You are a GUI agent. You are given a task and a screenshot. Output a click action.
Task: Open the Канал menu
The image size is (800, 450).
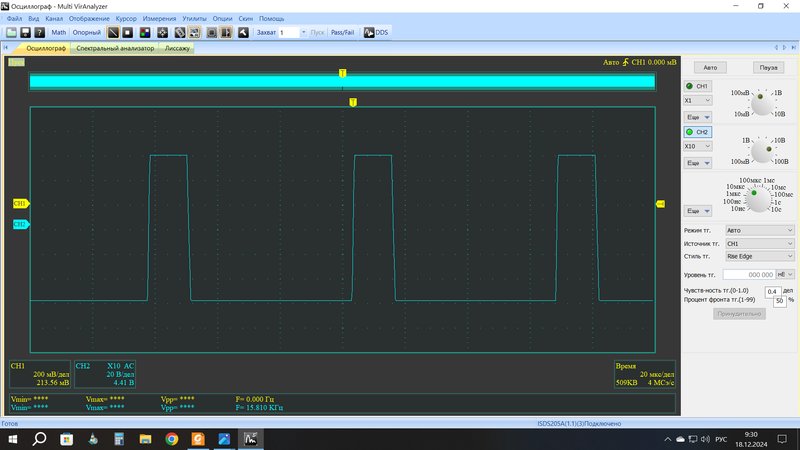(x=54, y=18)
